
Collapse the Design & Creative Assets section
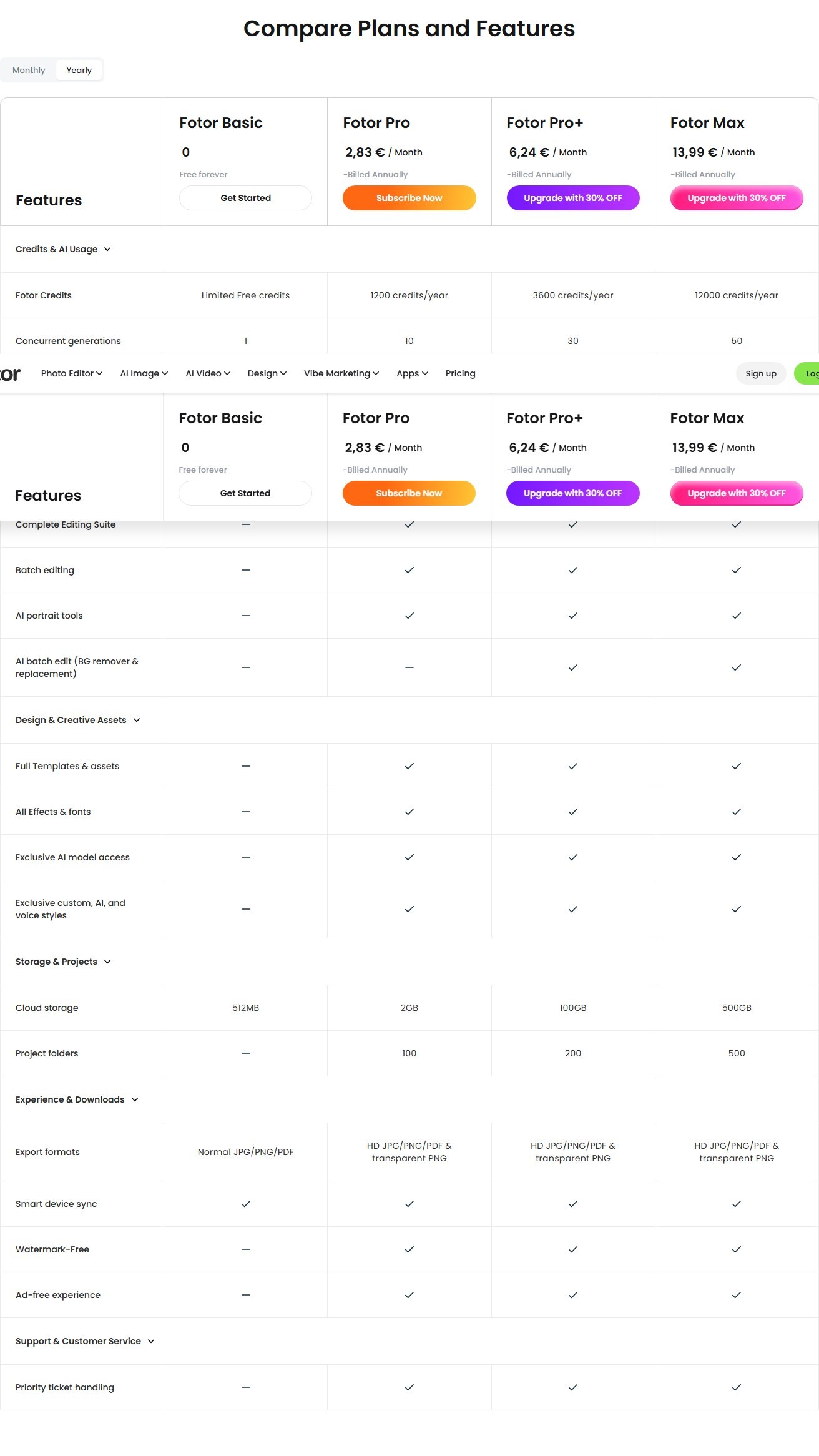tap(78, 720)
